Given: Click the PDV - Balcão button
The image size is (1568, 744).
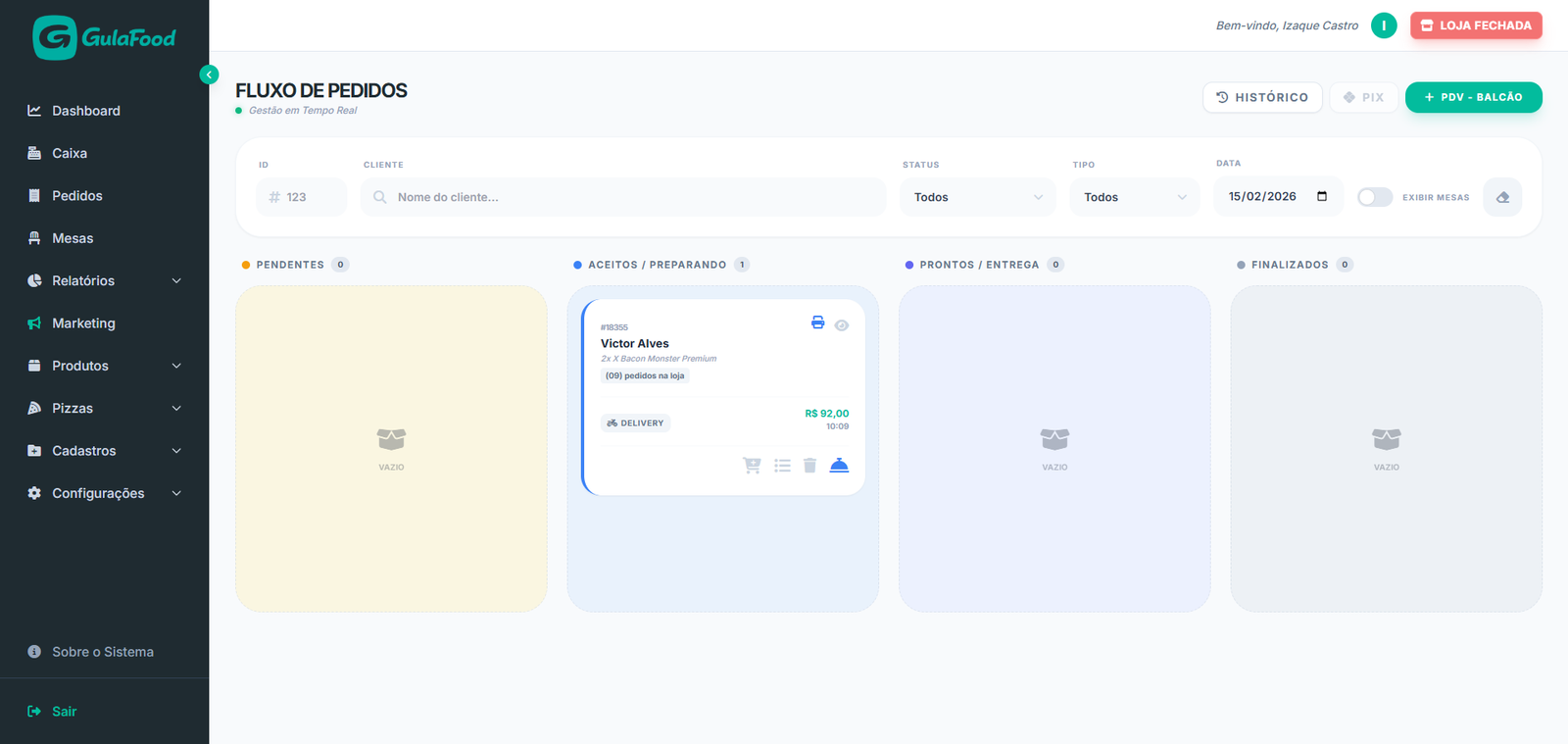Looking at the screenshot, I should pyautogui.click(x=1473, y=97).
